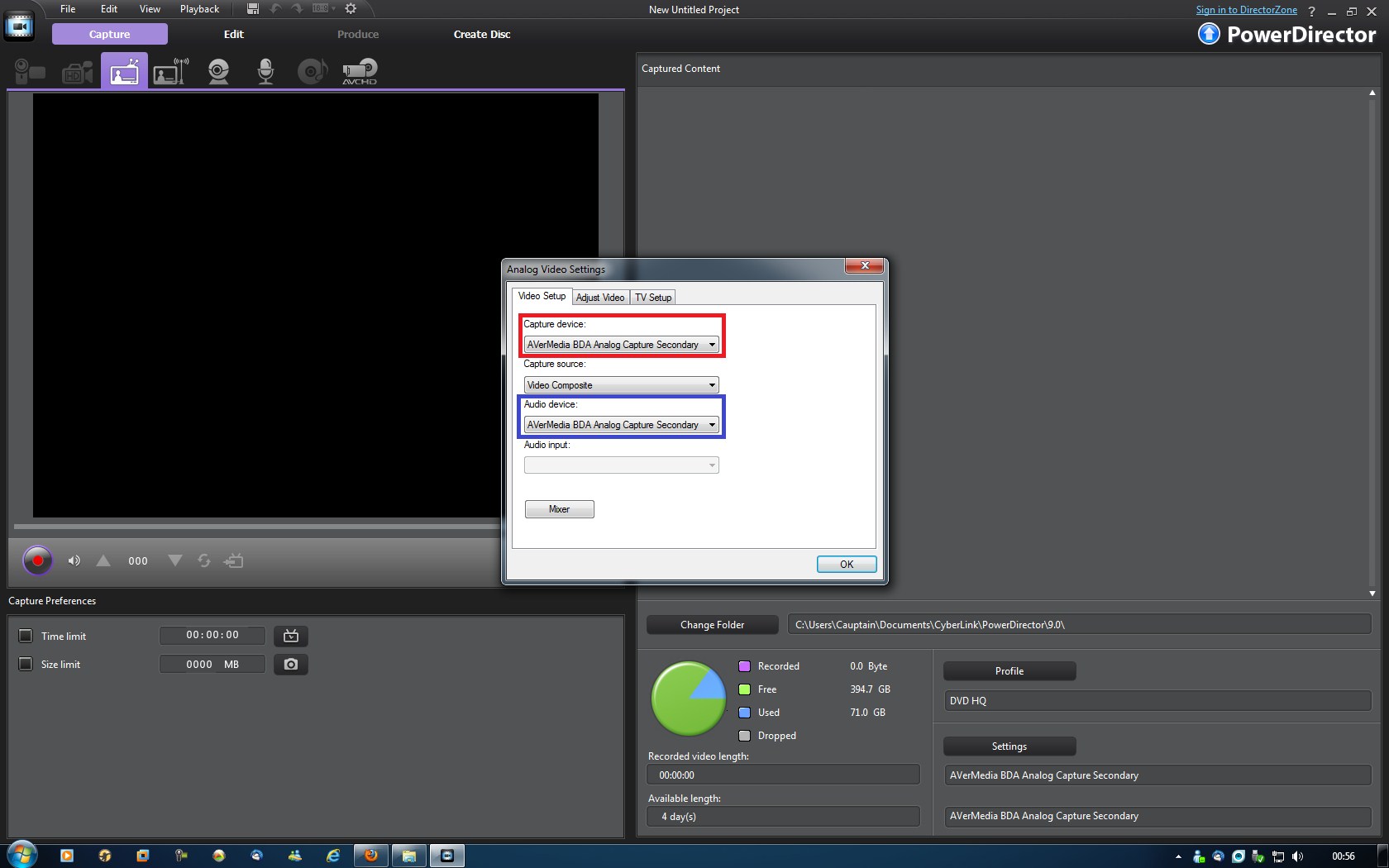This screenshot has width=1389, height=868.
Task: Open the 16:9 aspect ratio dropdown
Action: tap(324, 8)
